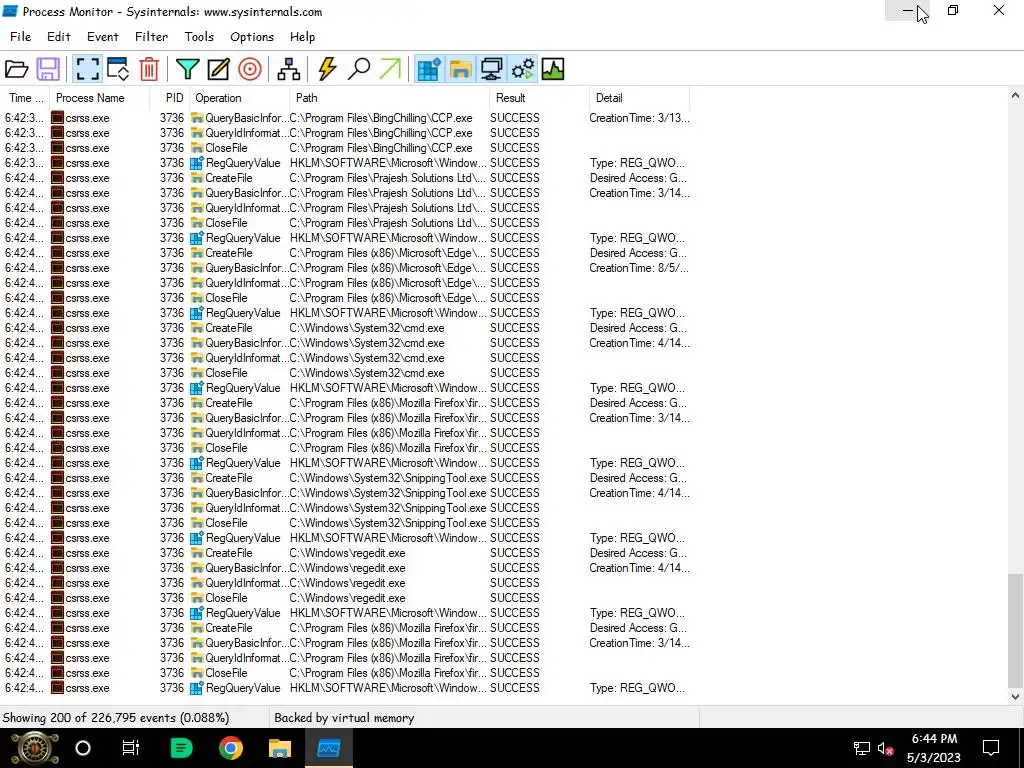Image resolution: width=1024 pixels, height=768 pixels.
Task: Click the Process Activity lightning icon
Action: click(x=327, y=69)
